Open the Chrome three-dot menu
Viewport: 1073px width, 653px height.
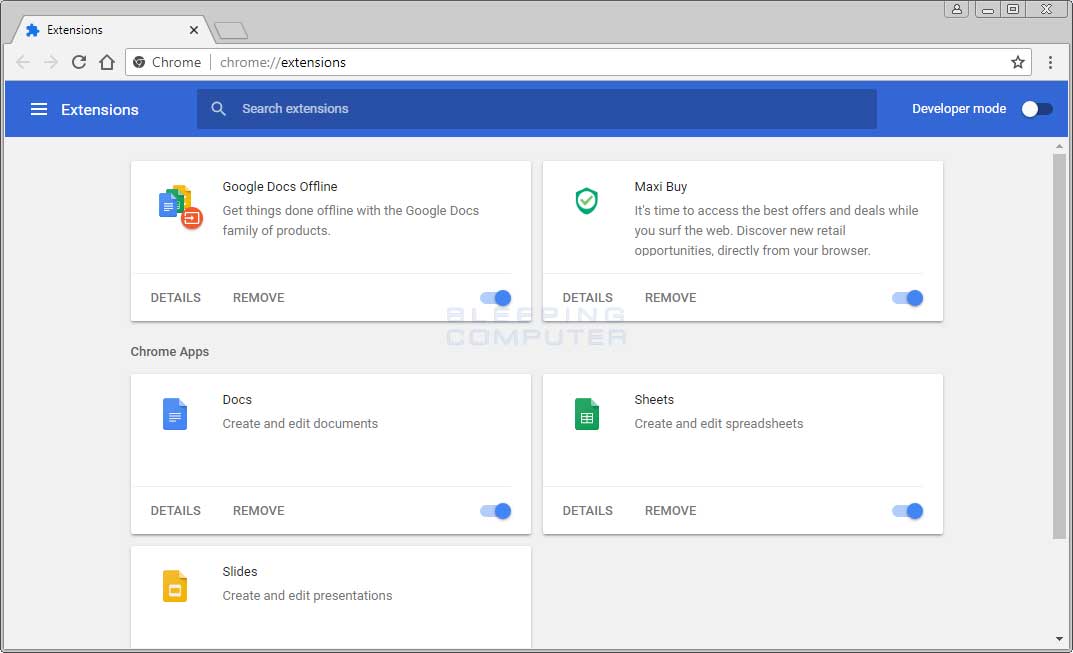pos(1050,62)
